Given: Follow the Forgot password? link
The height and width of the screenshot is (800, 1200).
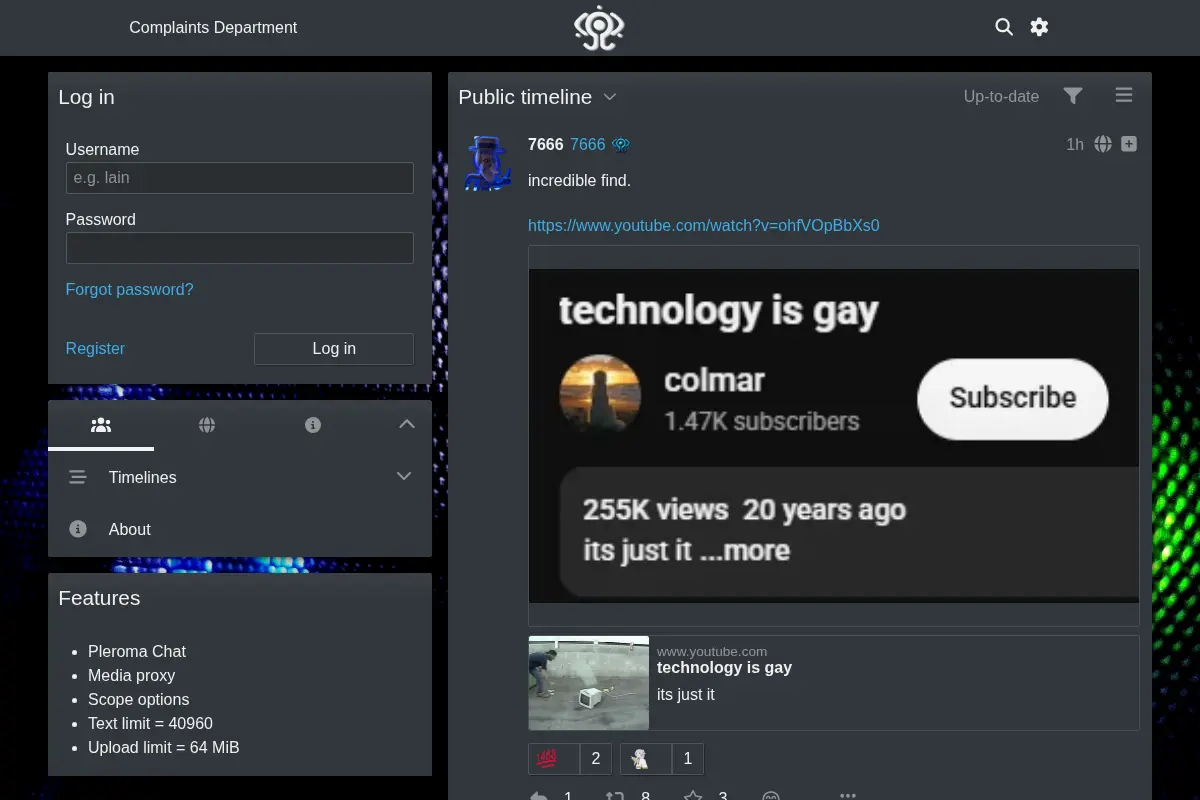Looking at the screenshot, I should tap(129, 290).
